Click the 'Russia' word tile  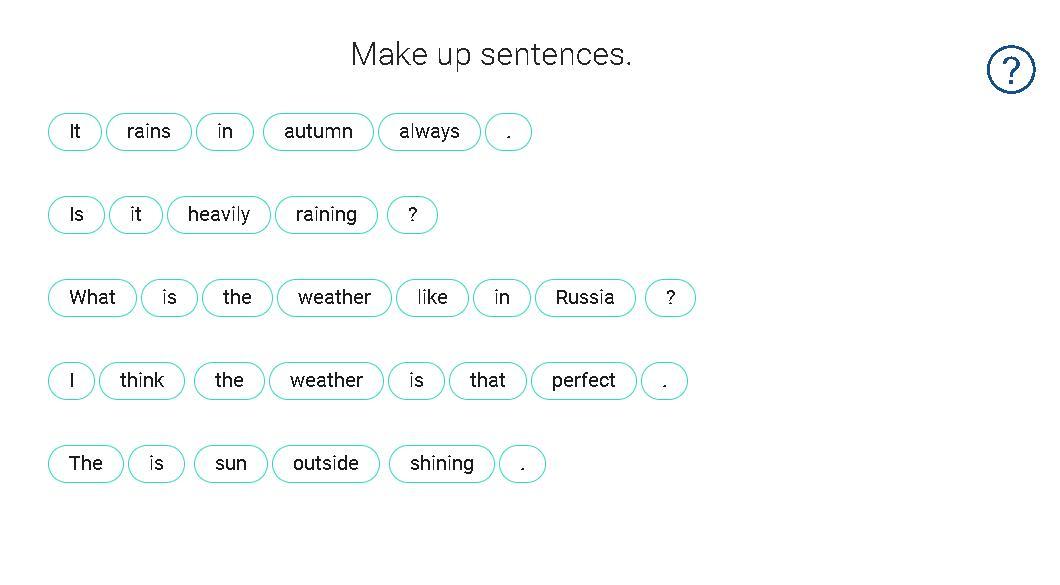[x=585, y=298]
